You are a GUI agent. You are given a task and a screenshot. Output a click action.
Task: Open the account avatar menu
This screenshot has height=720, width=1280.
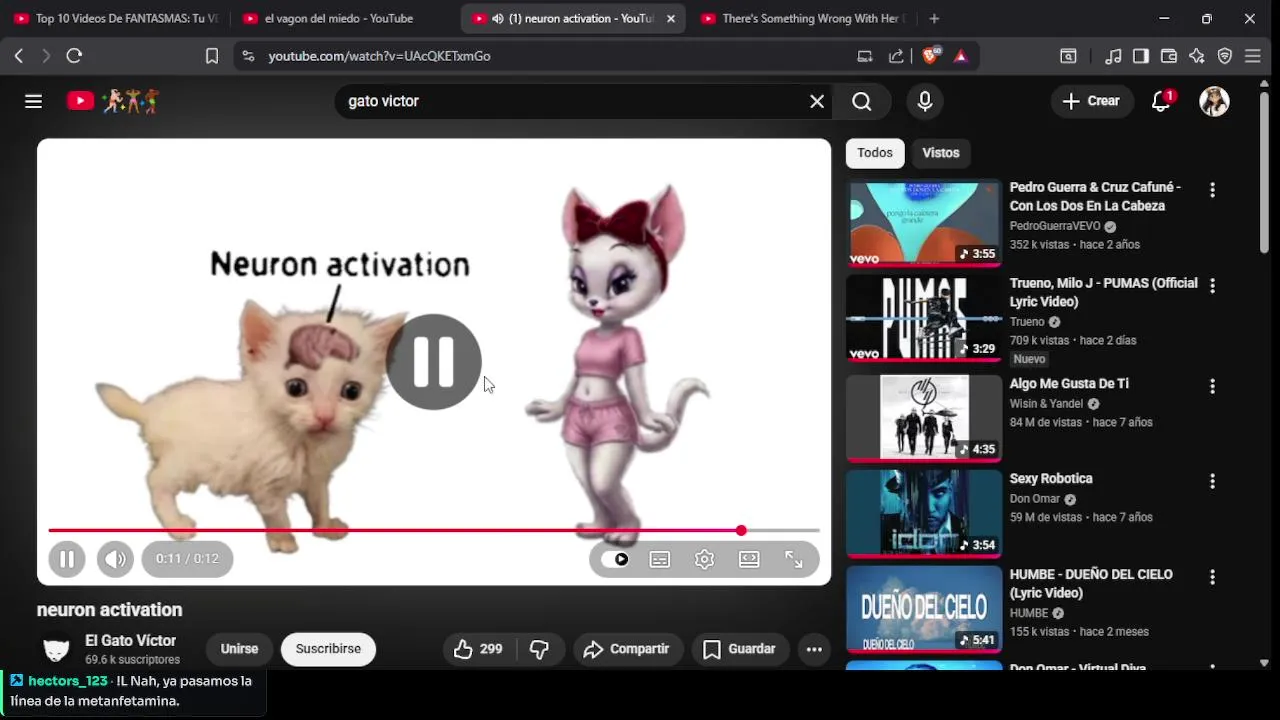tap(1214, 101)
